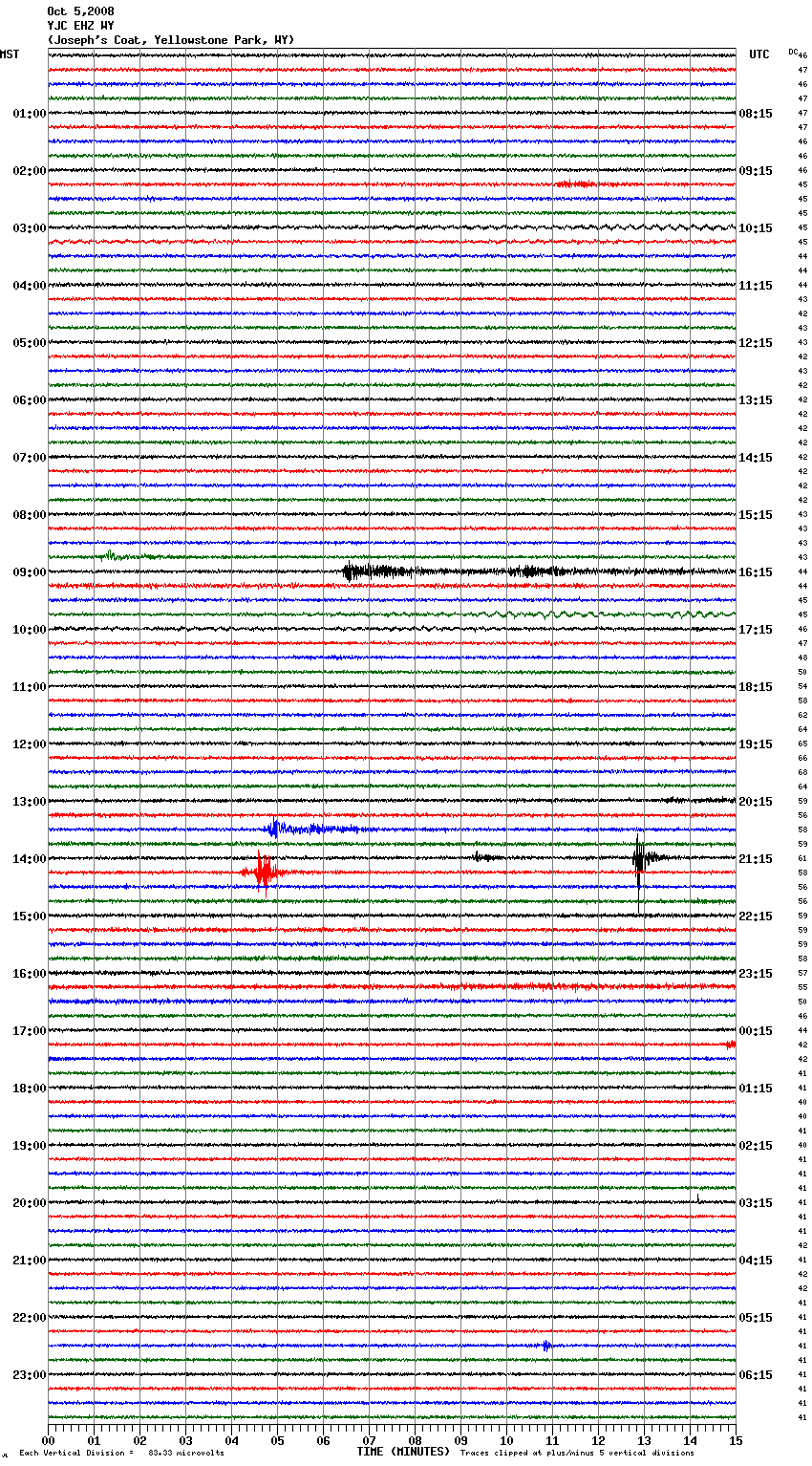Click the 20:15 UTC time label

[756, 802]
